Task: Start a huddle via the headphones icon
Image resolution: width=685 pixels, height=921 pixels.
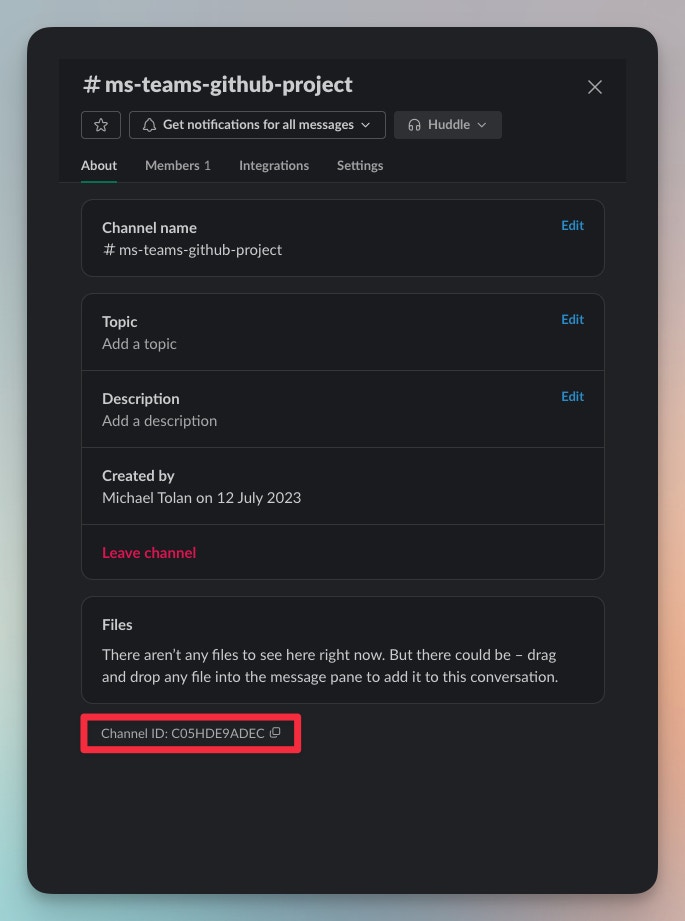Action: 415,125
